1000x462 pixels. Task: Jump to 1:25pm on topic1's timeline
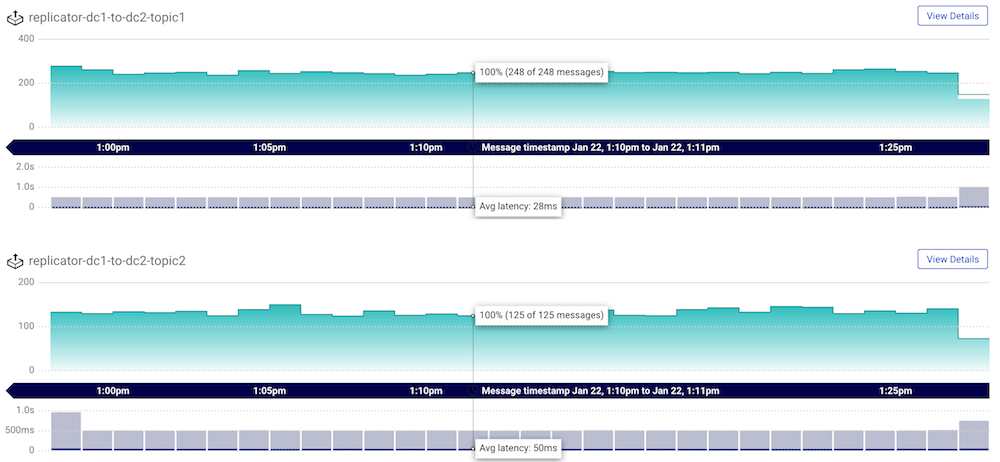(x=895, y=147)
